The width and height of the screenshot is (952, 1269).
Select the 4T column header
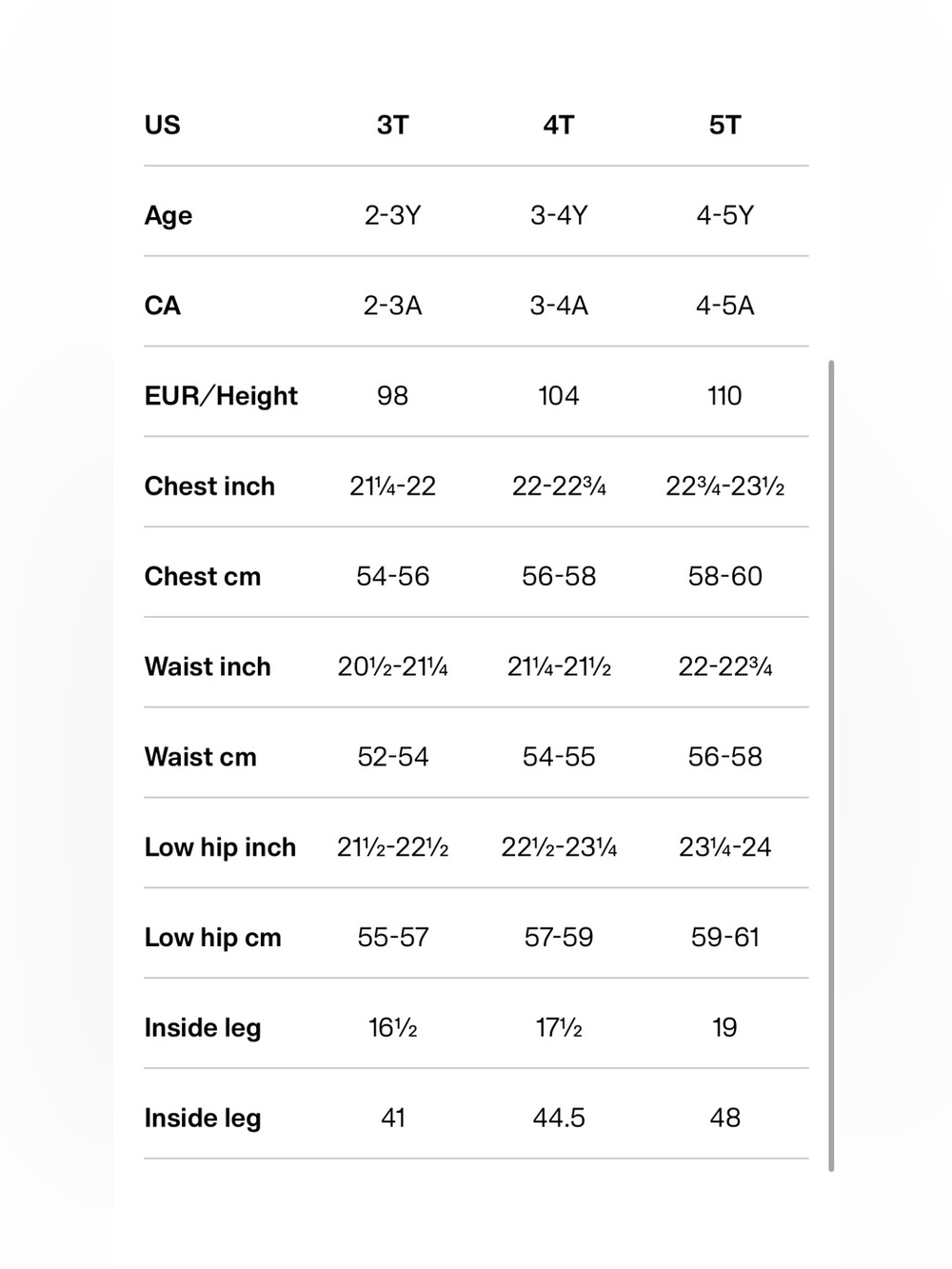click(x=559, y=126)
